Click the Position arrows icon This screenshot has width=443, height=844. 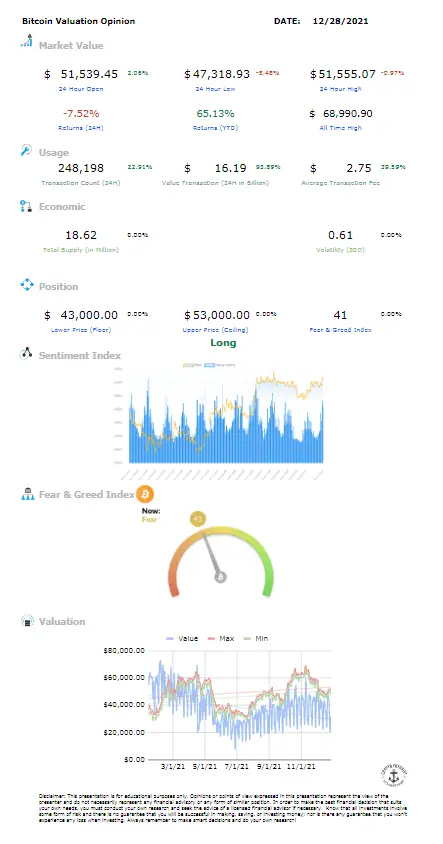pyautogui.click(x=26, y=285)
